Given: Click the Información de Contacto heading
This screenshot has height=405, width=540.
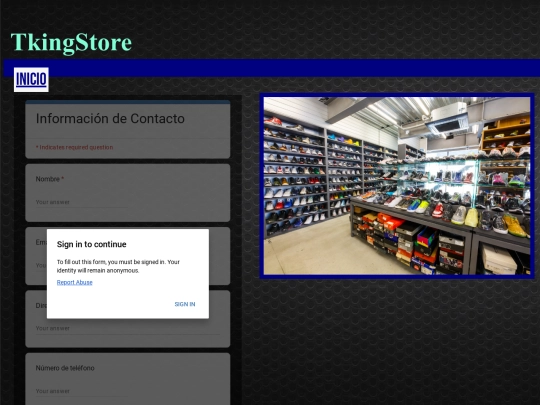Looking at the screenshot, I should pos(110,118).
